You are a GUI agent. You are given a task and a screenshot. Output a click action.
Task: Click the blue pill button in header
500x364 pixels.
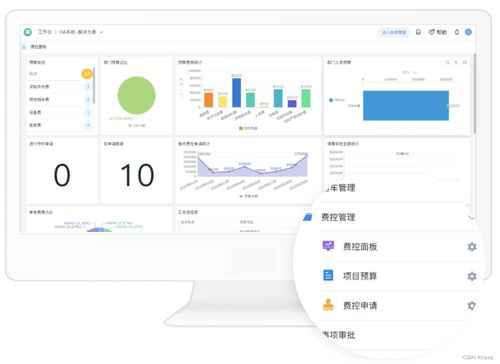pyautogui.click(x=394, y=32)
